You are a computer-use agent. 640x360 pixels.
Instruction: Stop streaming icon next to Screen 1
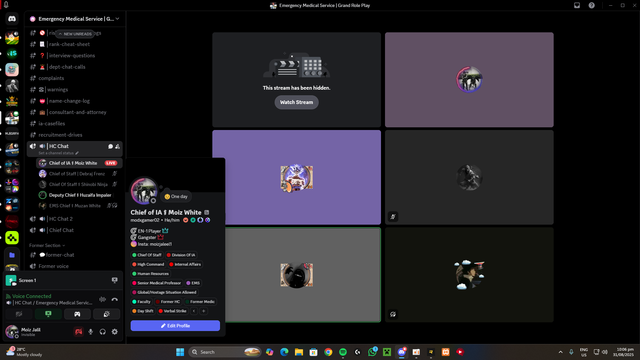(x=115, y=280)
